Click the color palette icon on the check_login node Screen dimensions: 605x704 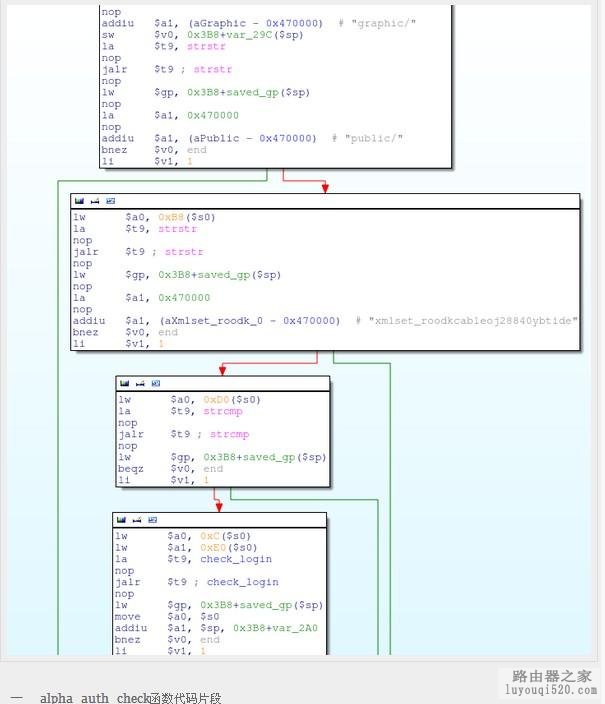pyautogui.click(x=121, y=520)
